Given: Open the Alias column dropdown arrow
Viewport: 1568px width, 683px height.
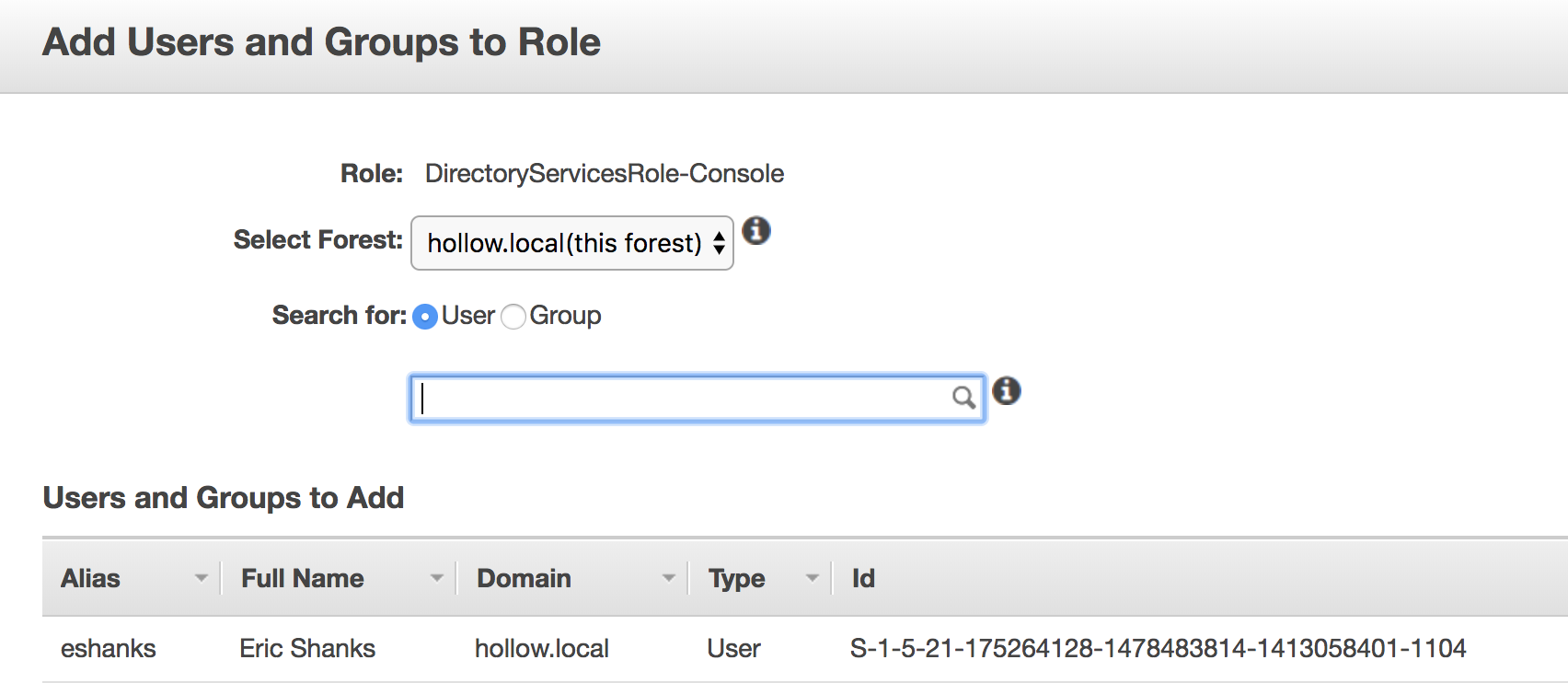Looking at the screenshot, I should click(201, 578).
